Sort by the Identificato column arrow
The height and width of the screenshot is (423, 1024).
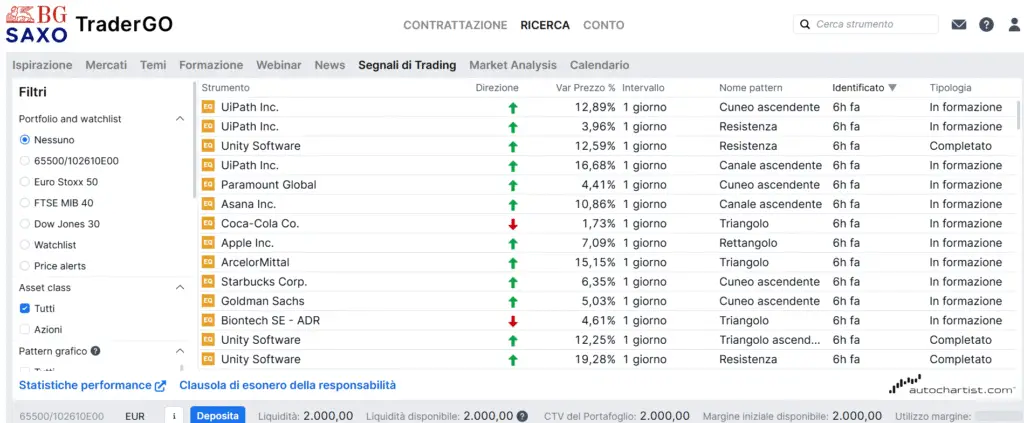(x=893, y=87)
